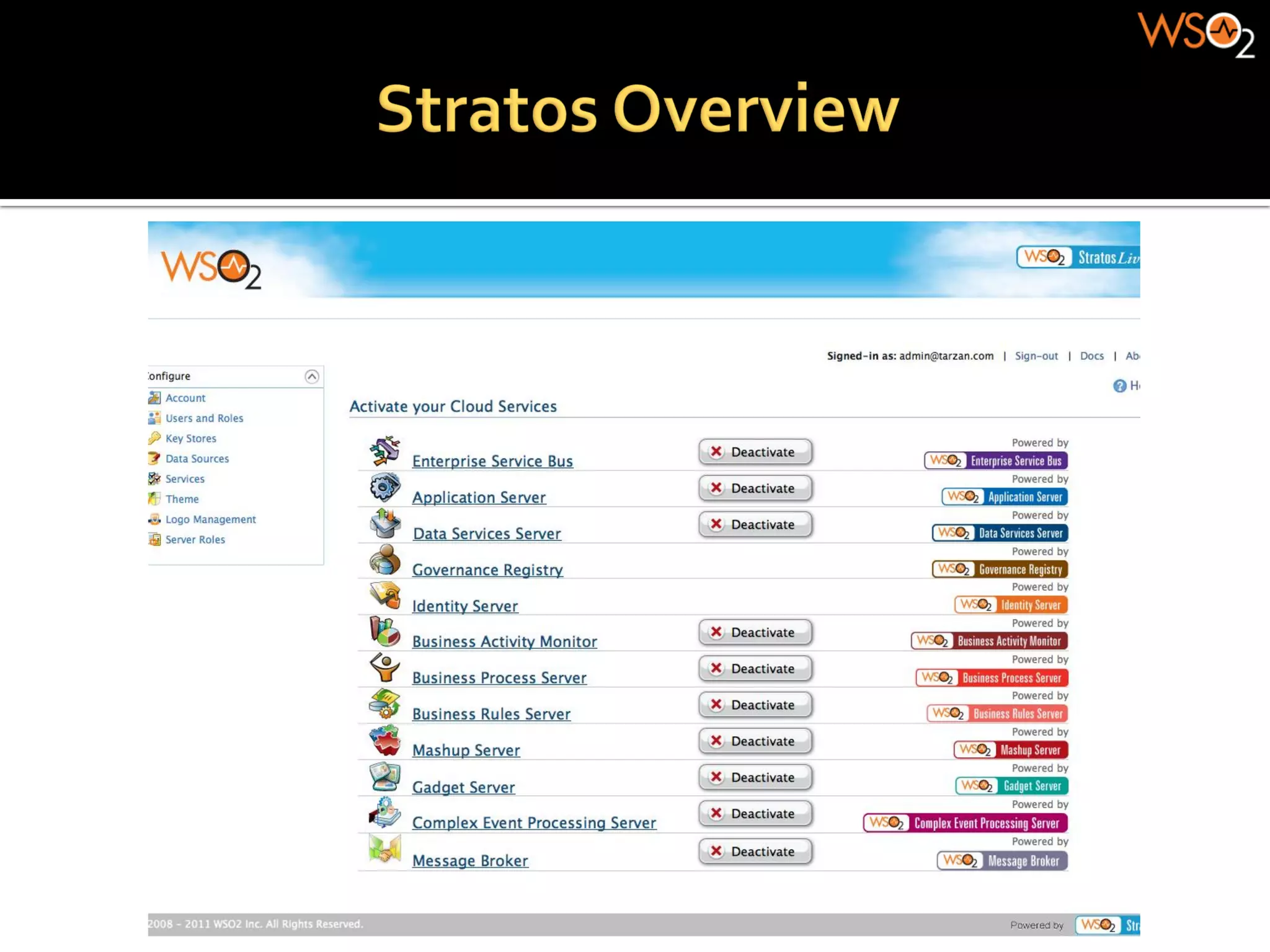This screenshot has height=952, width=1270.
Task: Select Logo Management in sidebar
Action: click(x=210, y=519)
